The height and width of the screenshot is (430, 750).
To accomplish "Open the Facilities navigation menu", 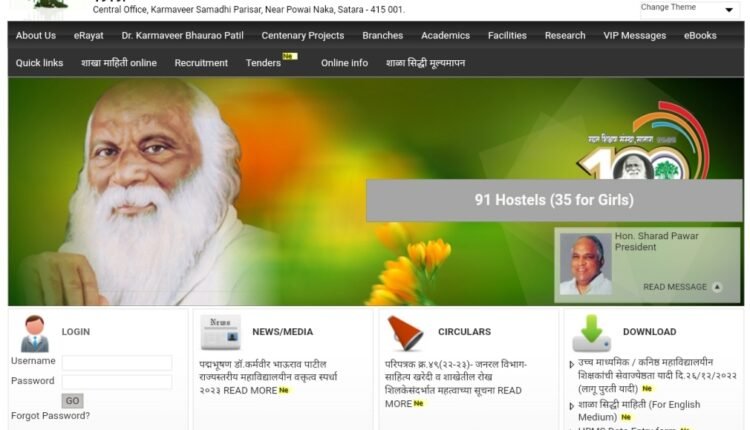I will [507, 36].
